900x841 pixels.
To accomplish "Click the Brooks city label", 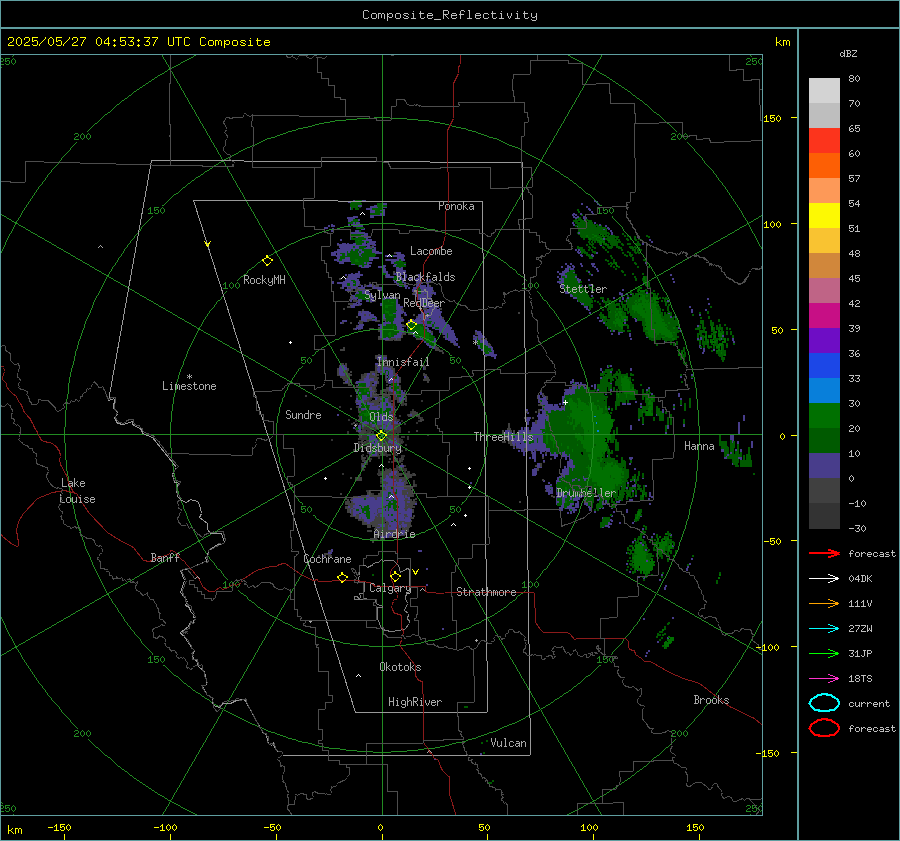I will pos(711,700).
